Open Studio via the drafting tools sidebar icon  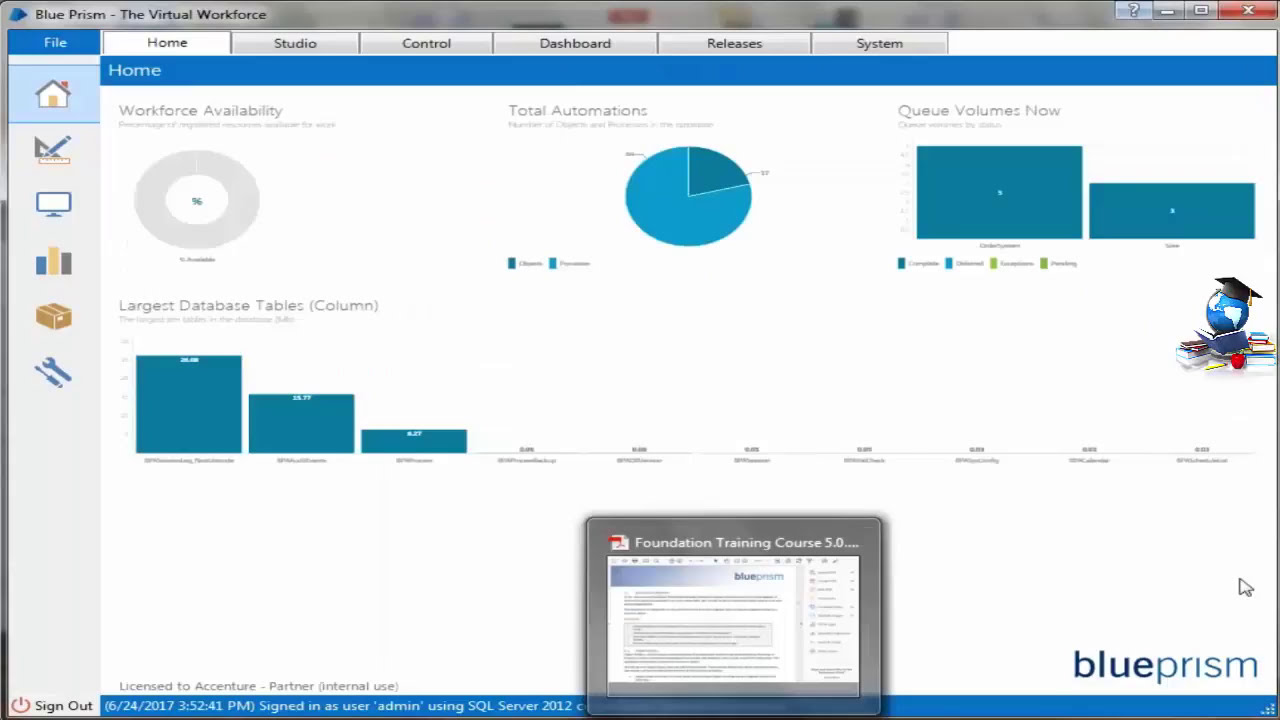tap(53, 150)
